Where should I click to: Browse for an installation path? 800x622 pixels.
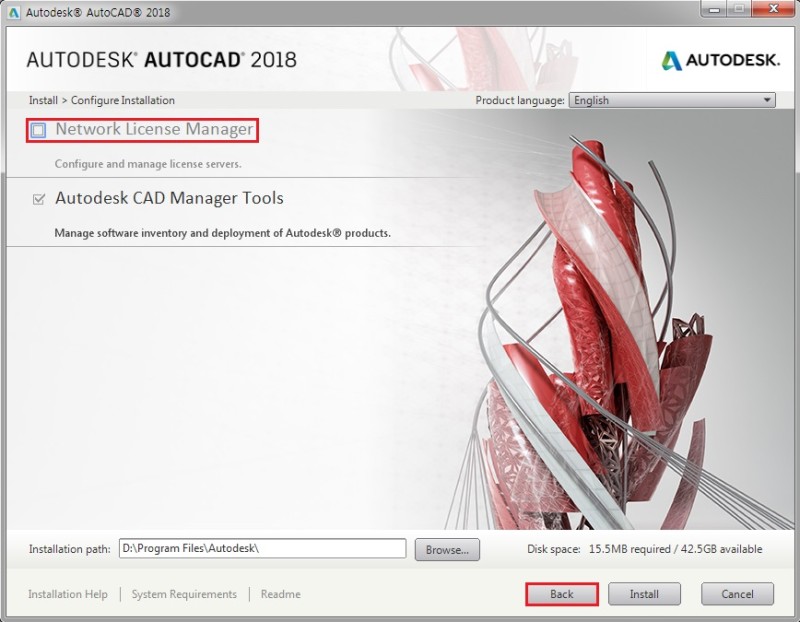coord(447,550)
